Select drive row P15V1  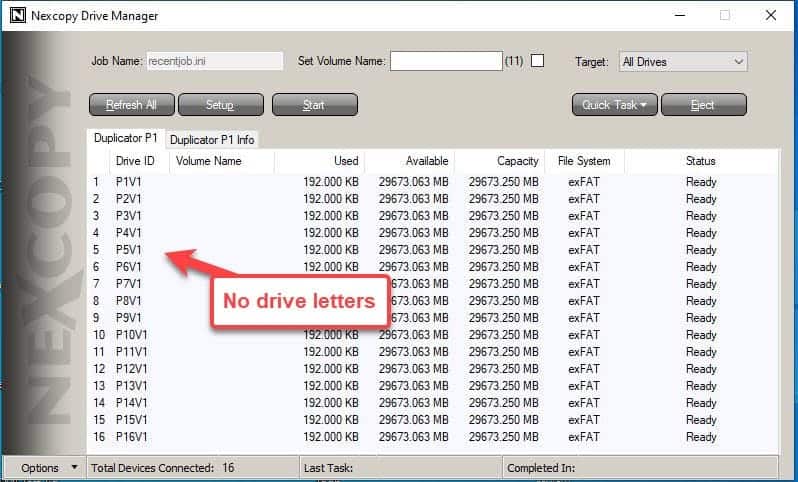click(x=433, y=420)
